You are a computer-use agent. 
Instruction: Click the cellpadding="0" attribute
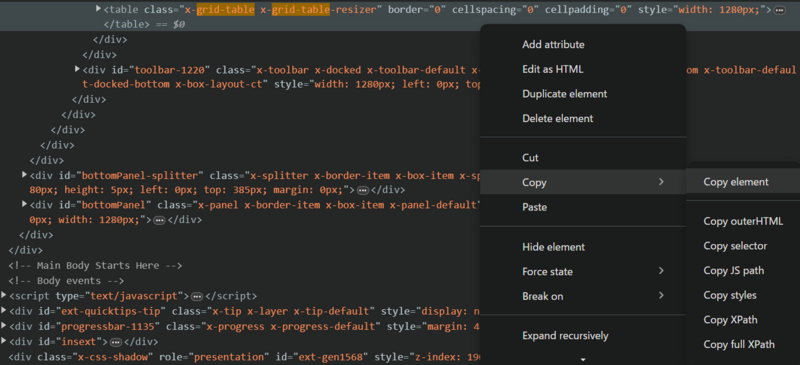tap(589, 10)
